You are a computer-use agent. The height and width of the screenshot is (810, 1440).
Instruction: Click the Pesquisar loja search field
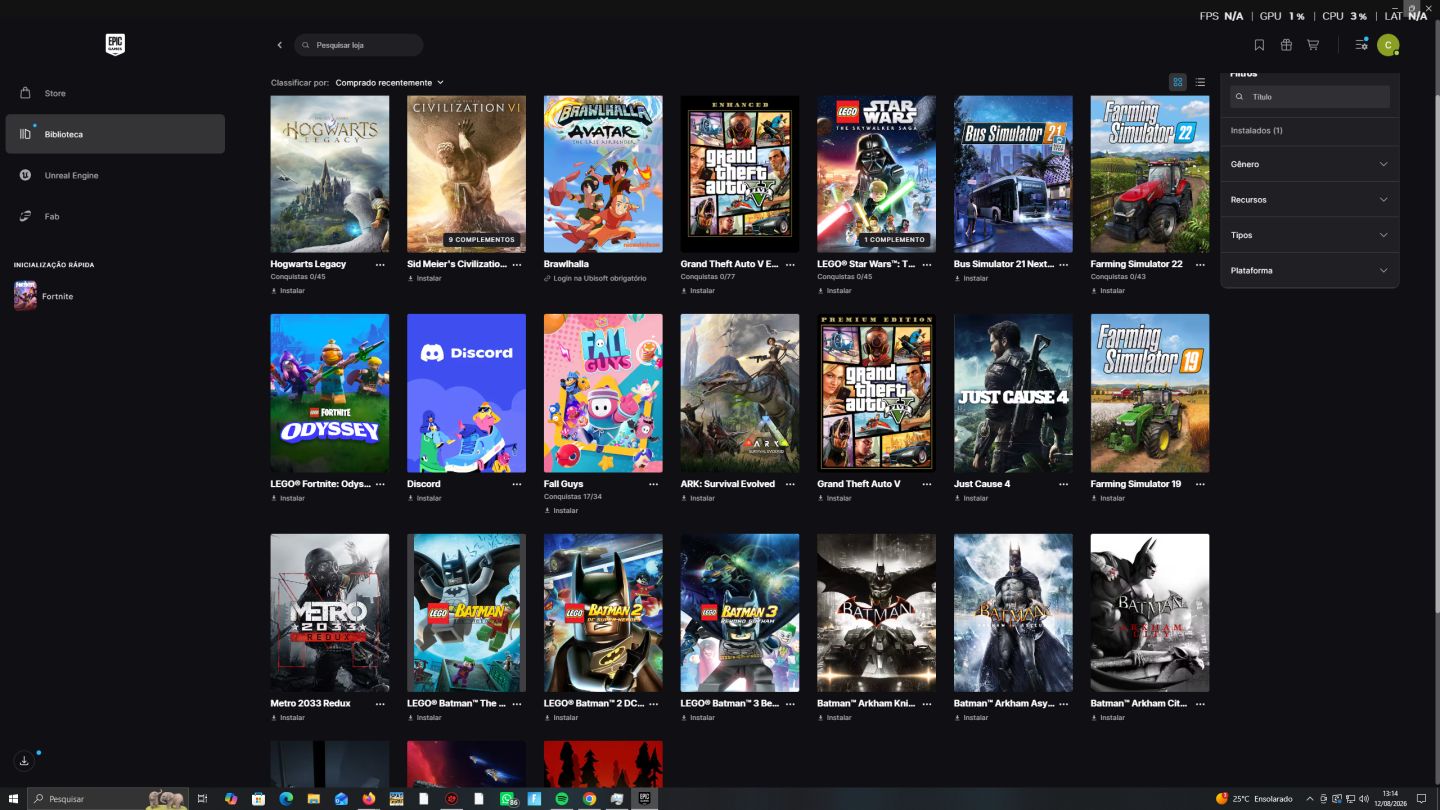click(358, 45)
